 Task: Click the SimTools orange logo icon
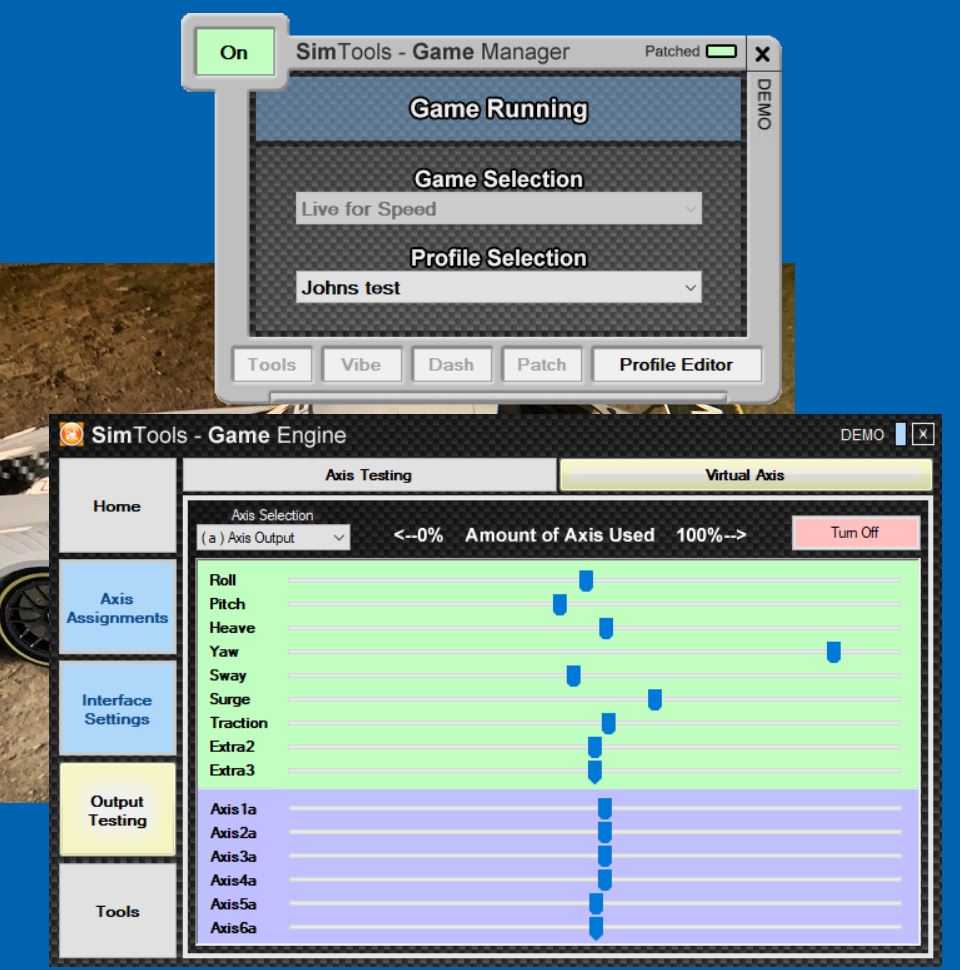(x=72, y=434)
